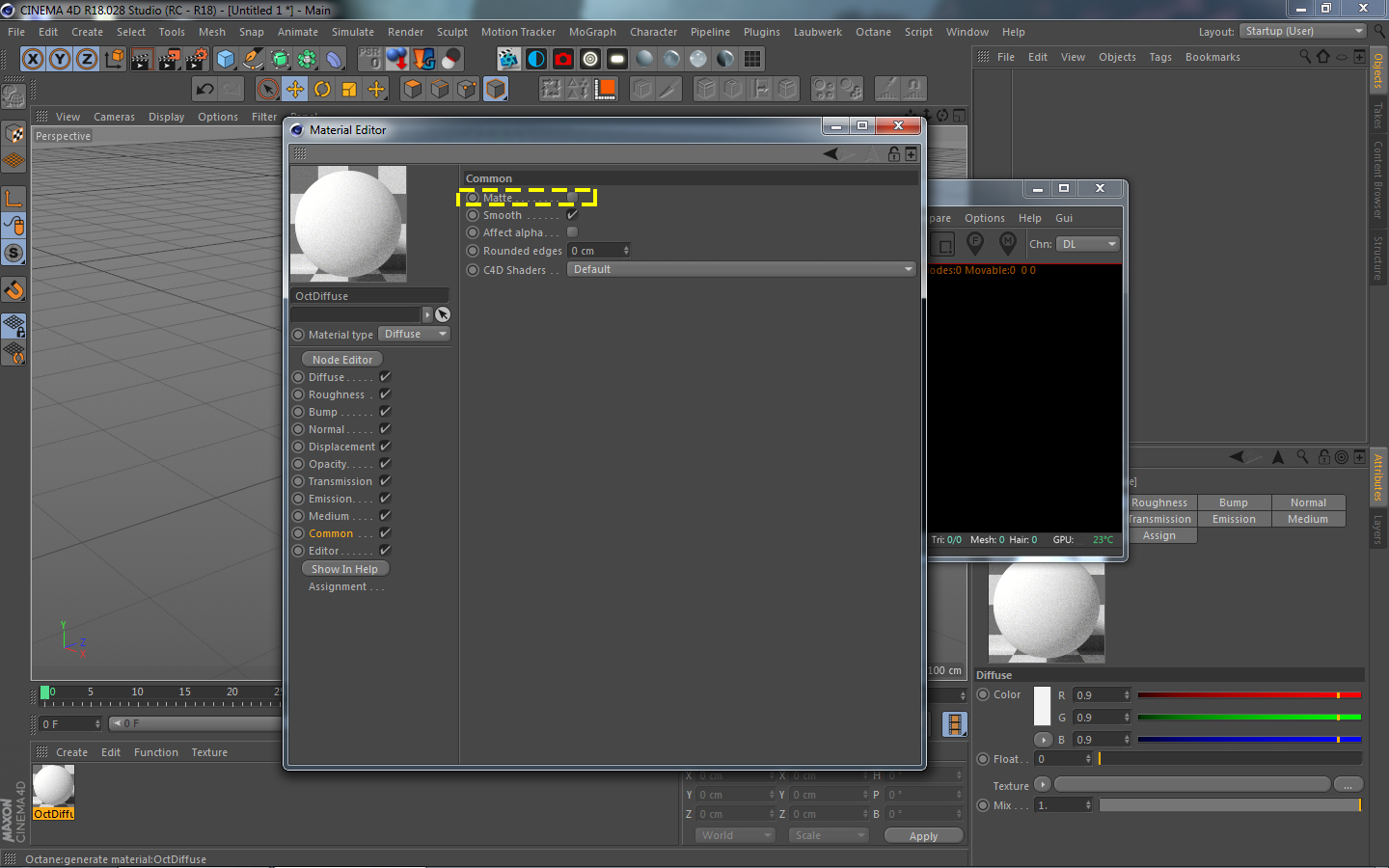The height and width of the screenshot is (868, 1389).
Task: Open the Octane menu
Action: 873,32
